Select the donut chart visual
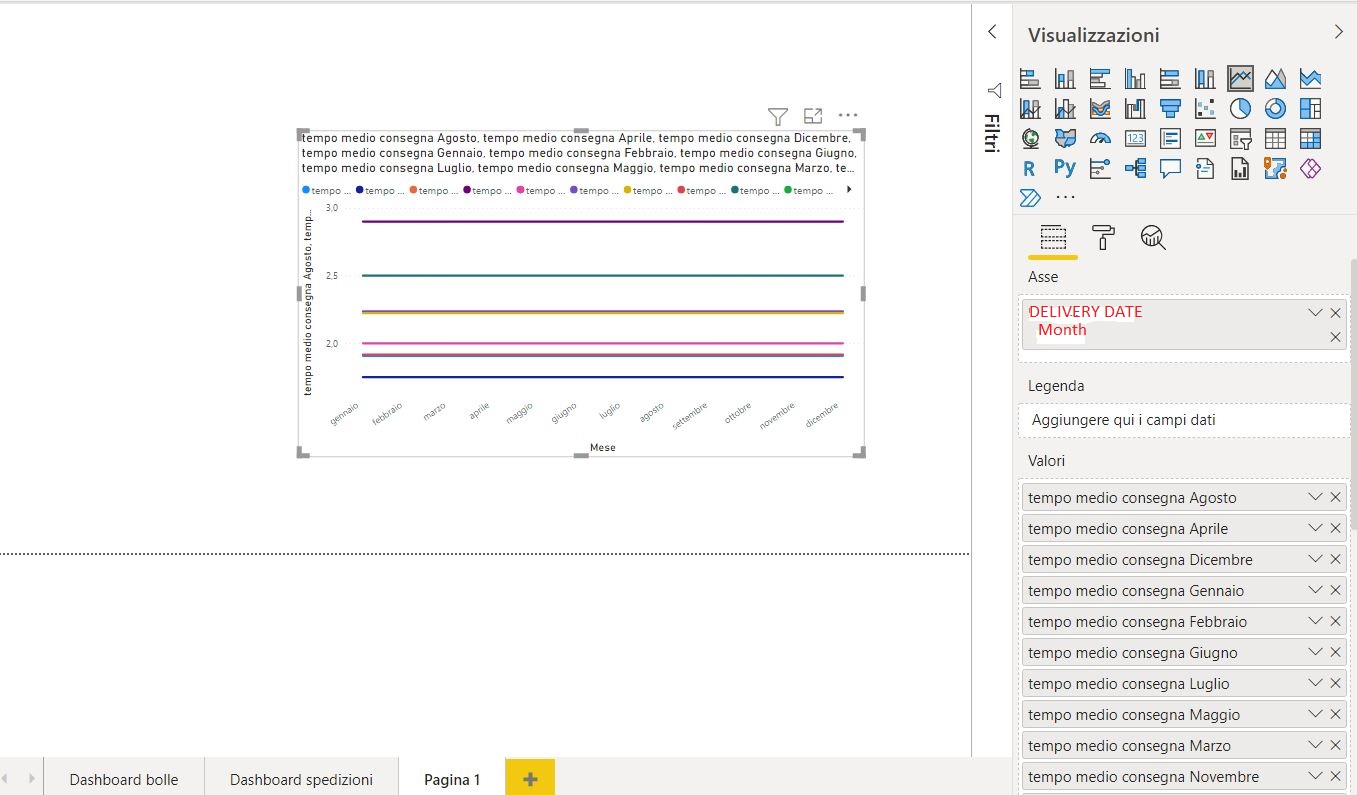 pos(1275,108)
